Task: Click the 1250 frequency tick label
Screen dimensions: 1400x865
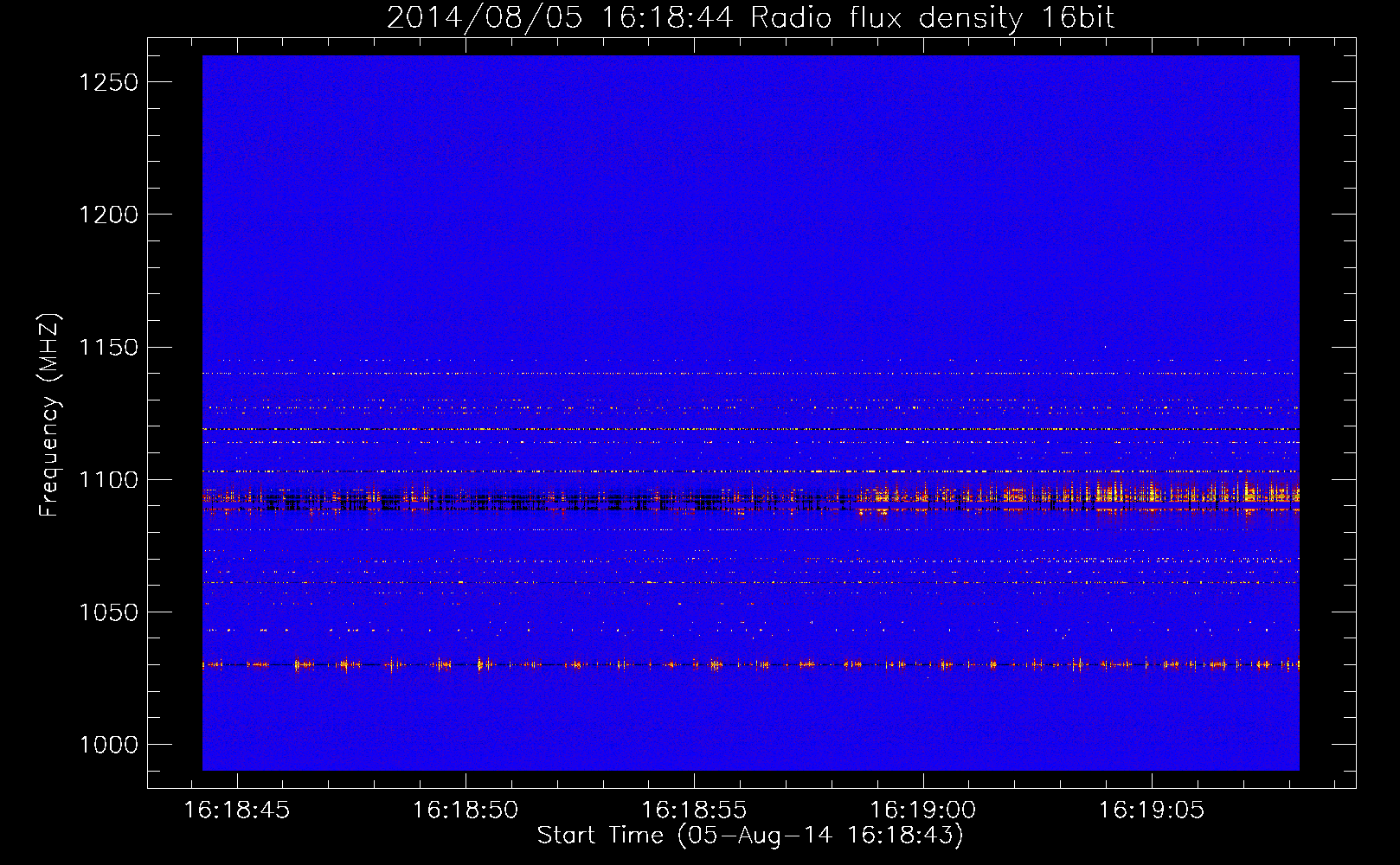Action: [x=109, y=82]
